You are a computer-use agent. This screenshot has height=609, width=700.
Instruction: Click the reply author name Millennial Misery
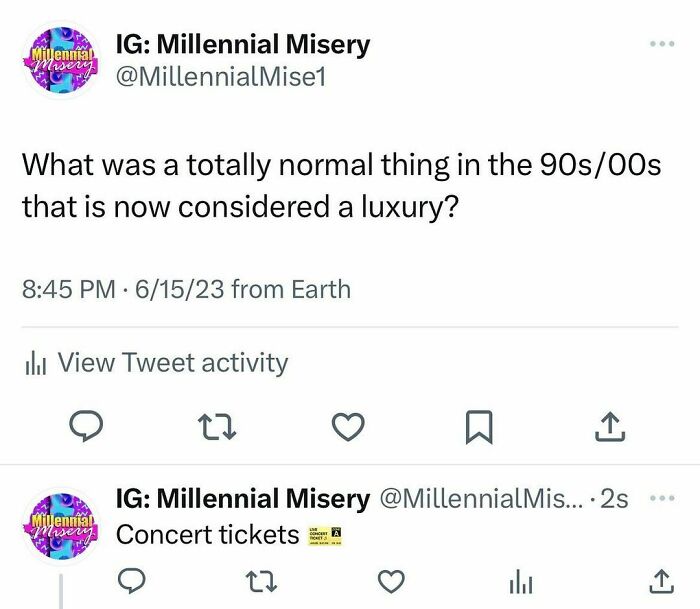coord(243,498)
